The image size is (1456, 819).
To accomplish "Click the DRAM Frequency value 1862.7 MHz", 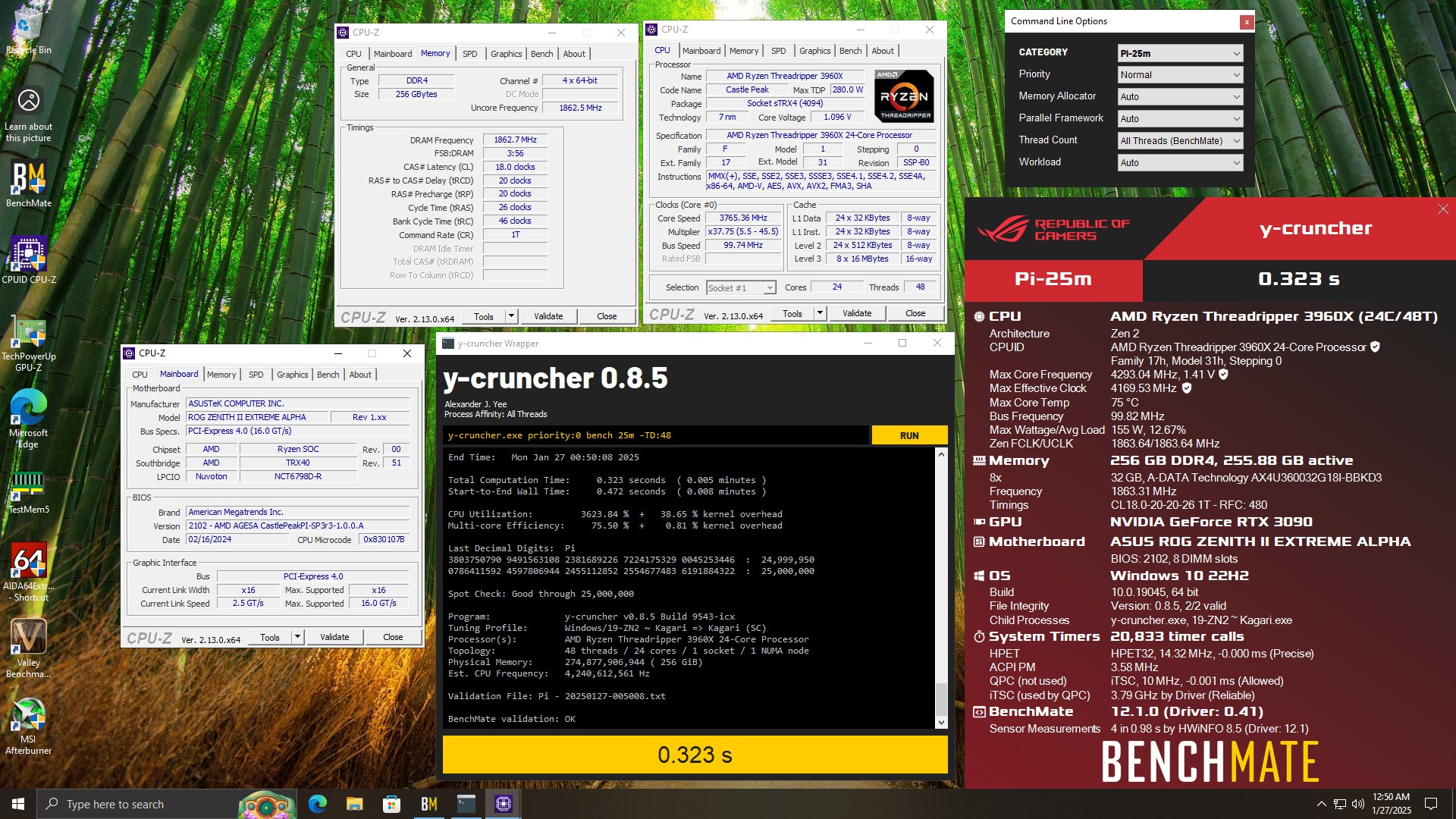I will point(515,140).
